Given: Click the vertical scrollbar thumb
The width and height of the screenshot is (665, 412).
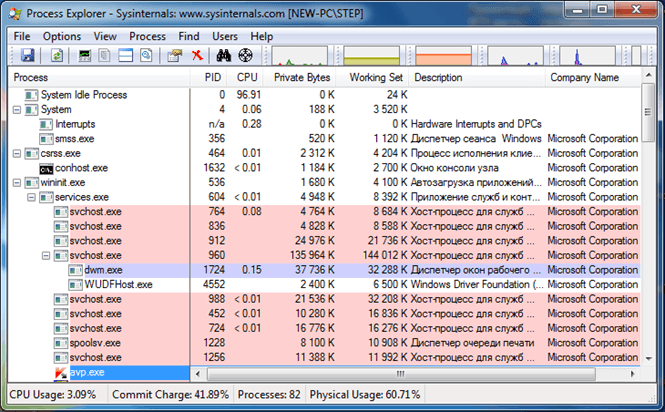Looking at the screenshot, I should [648, 112].
